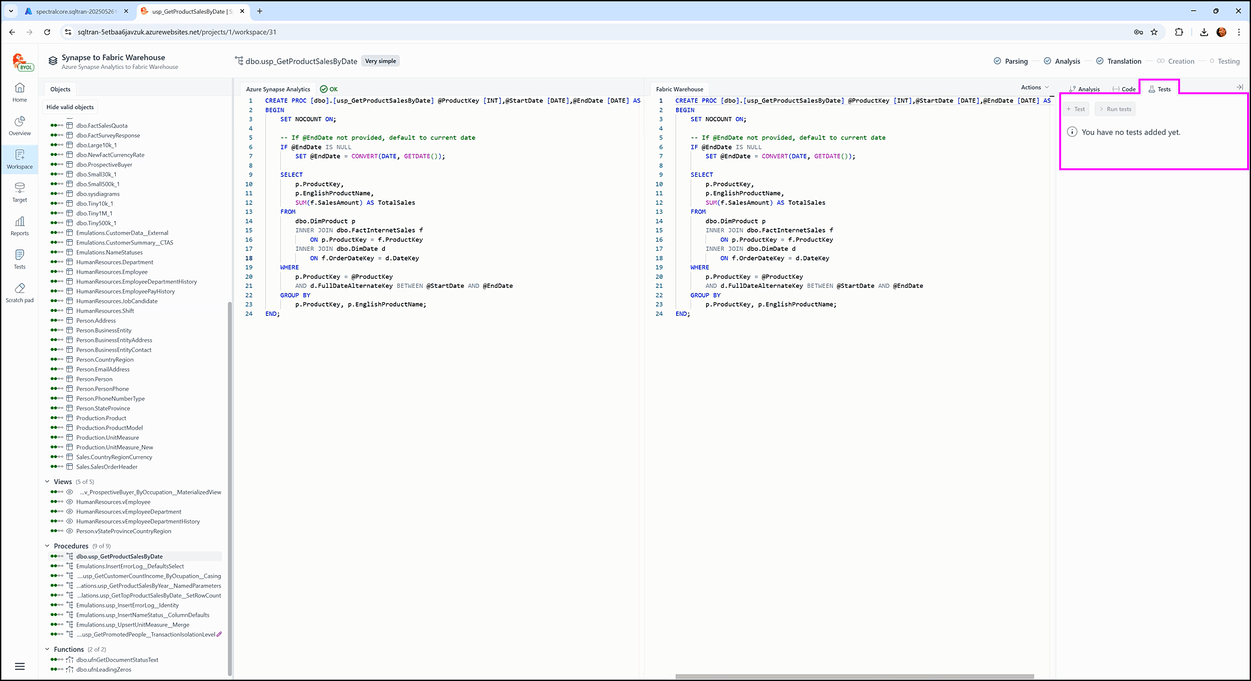Viewport: 1251px width, 681px height.
Task: Click the Very simple complexity badge
Action: tap(380, 61)
